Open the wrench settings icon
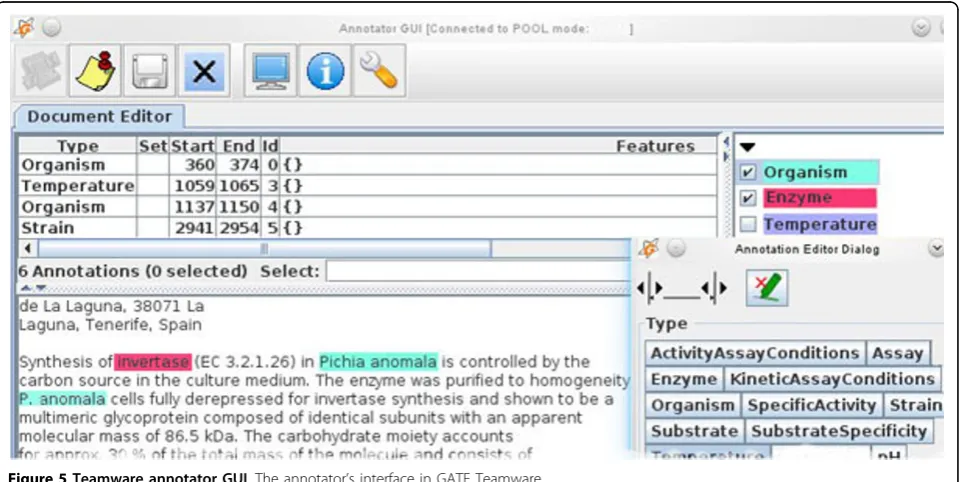965x482 pixels. pos(380,72)
